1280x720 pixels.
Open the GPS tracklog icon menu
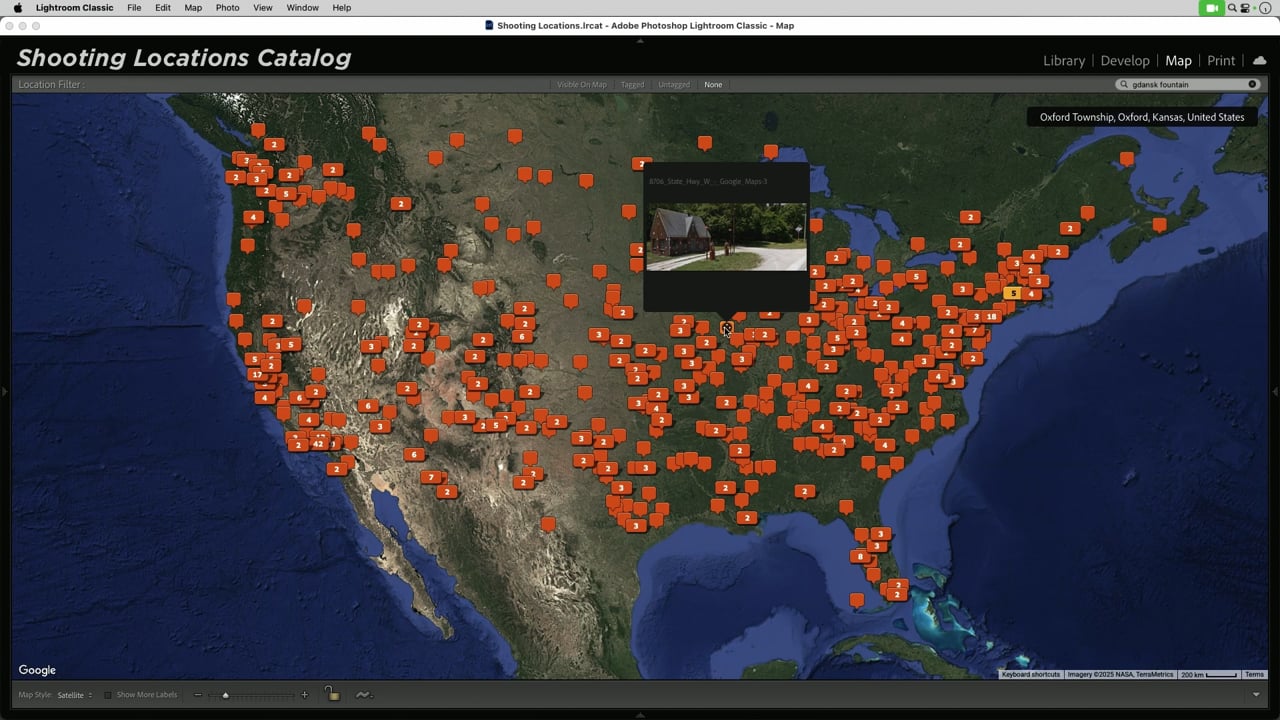(363, 695)
